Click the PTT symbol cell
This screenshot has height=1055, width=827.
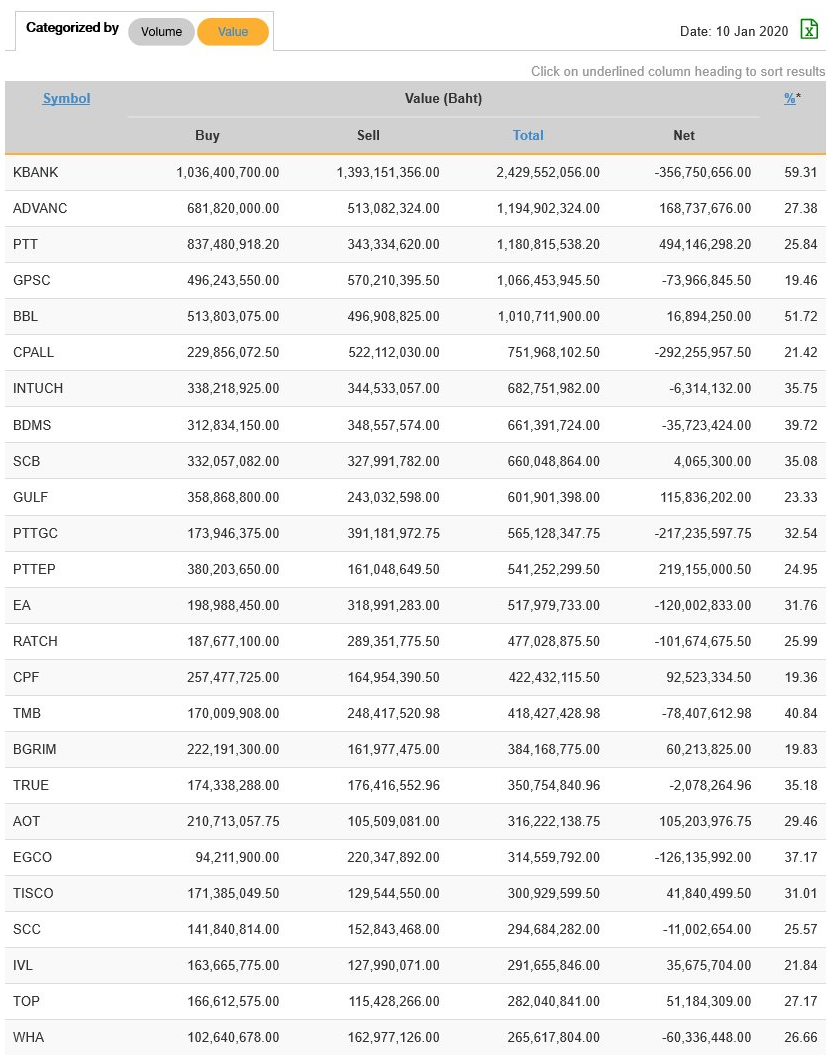pos(26,244)
